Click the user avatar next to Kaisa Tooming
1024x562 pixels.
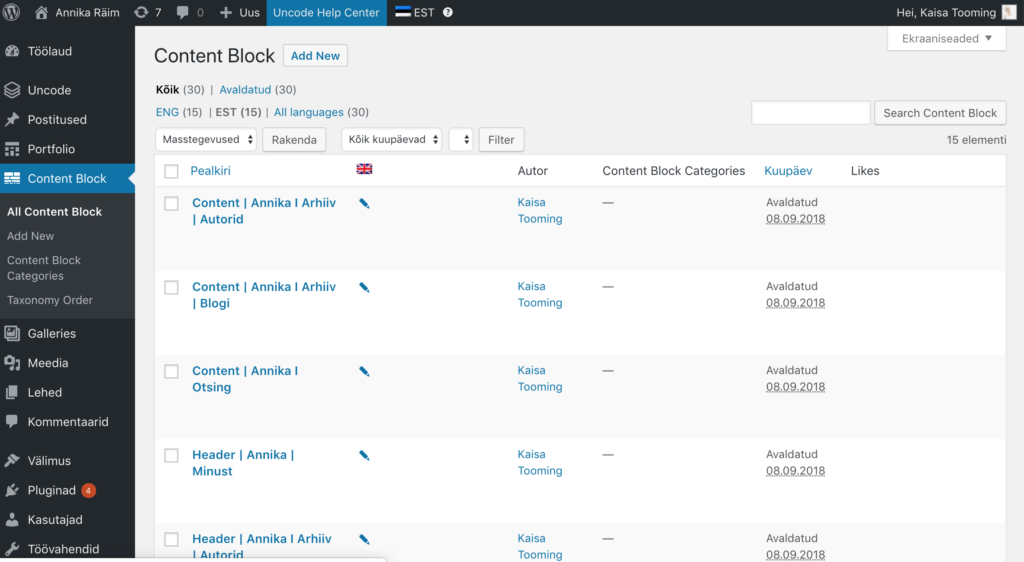click(x=1009, y=12)
